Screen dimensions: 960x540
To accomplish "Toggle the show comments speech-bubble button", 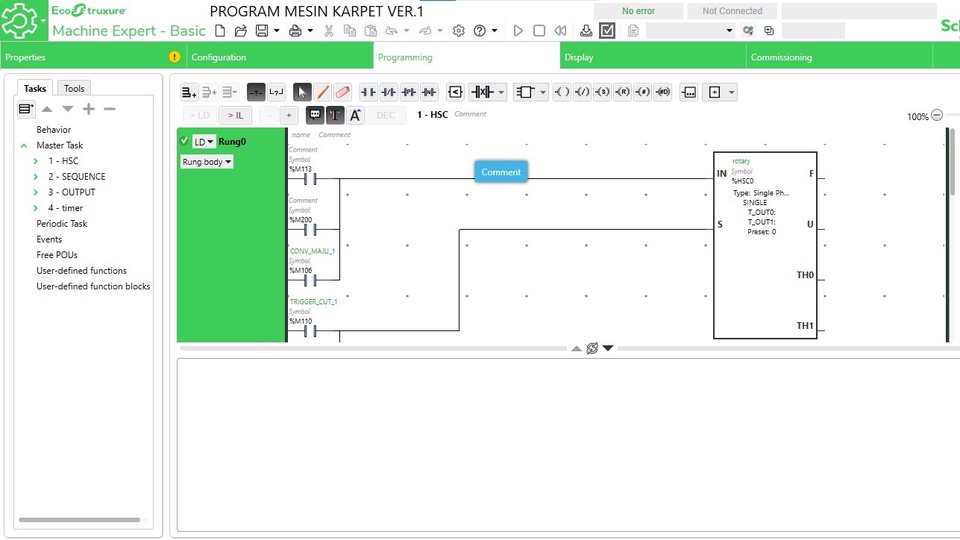I will 315,115.
